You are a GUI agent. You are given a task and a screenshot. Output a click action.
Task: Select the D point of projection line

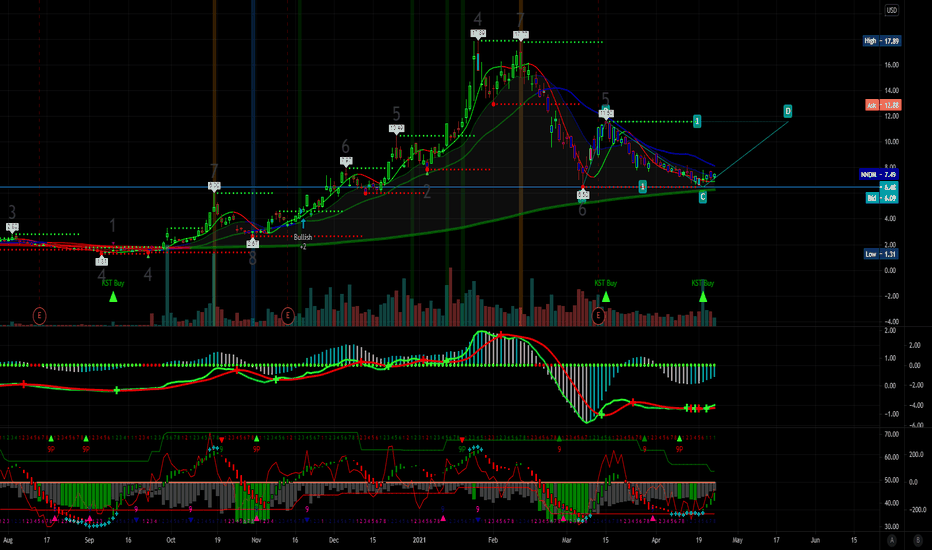click(788, 111)
